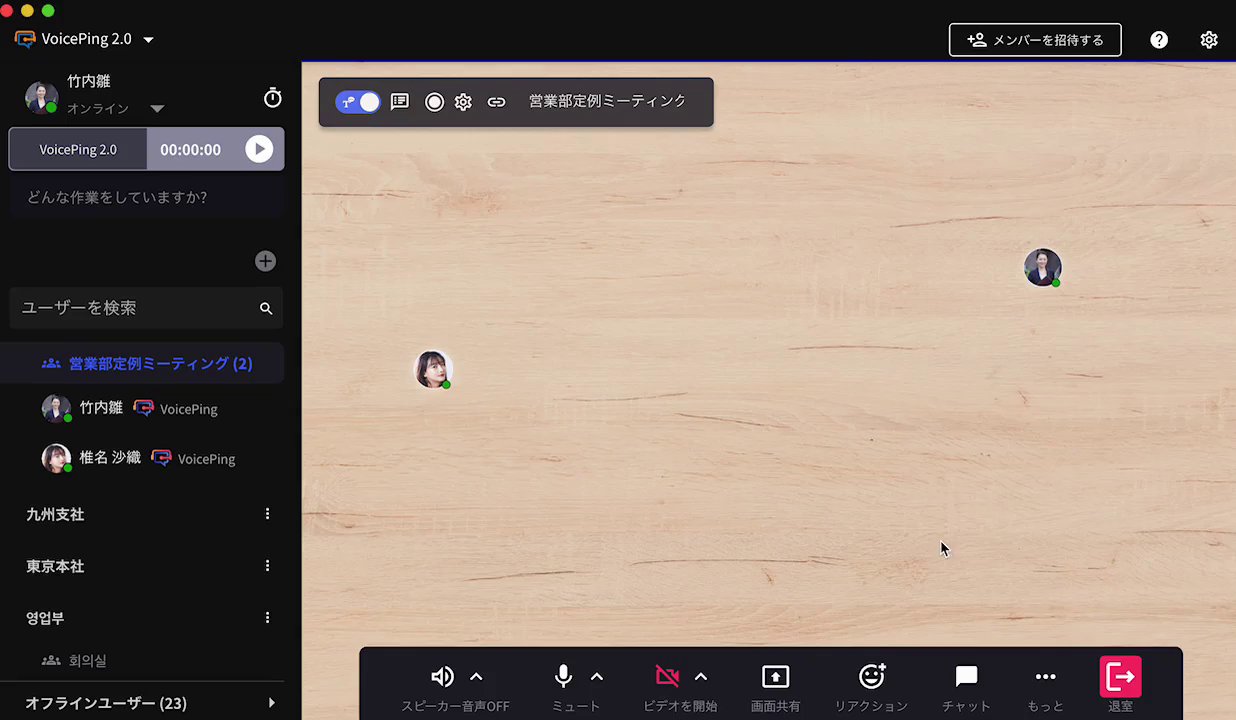Click the VoicePing logo icon

[x=25, y=39]
